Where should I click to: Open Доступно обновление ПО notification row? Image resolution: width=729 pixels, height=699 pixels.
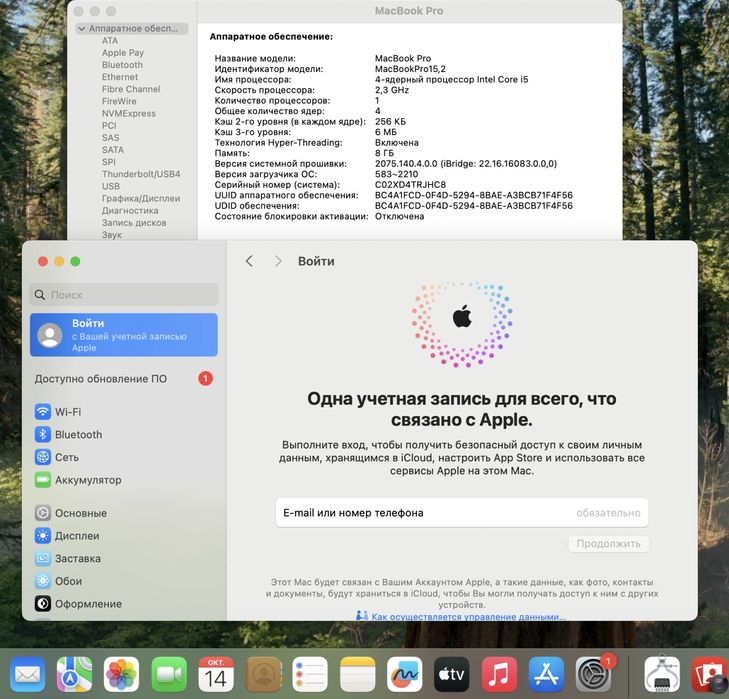(x=124, y=379)
